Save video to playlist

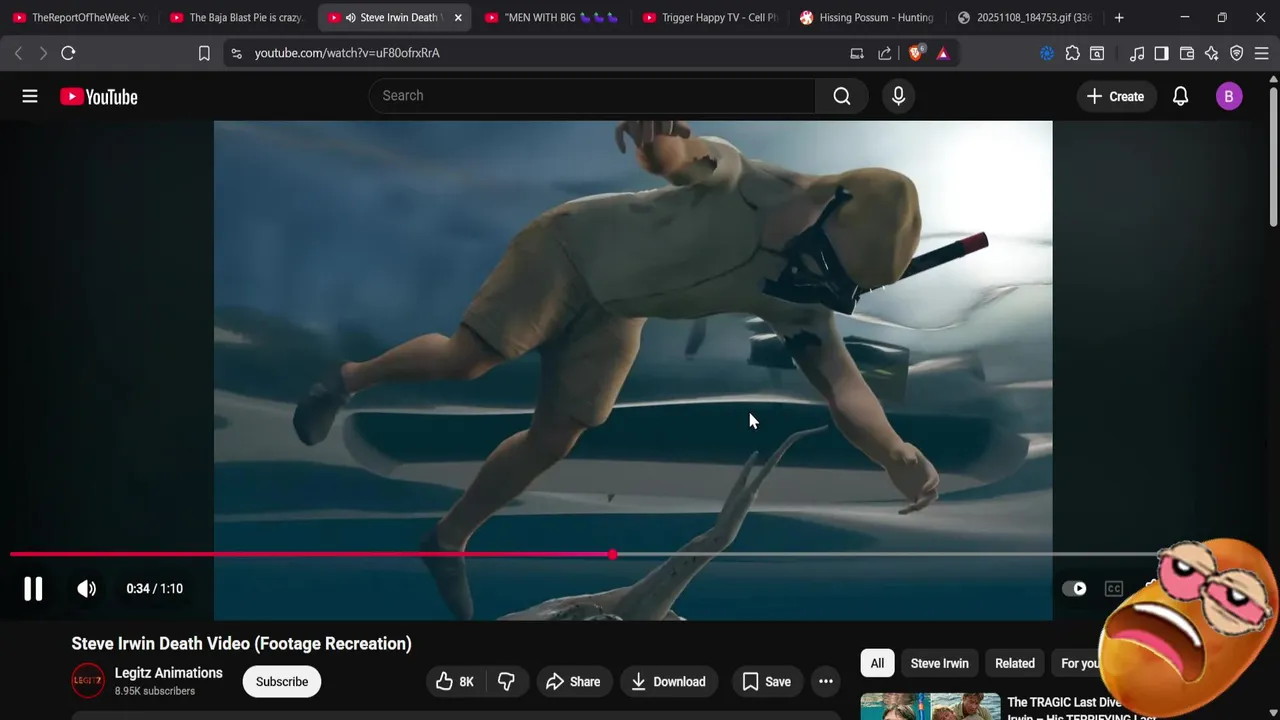coord(766,682)
